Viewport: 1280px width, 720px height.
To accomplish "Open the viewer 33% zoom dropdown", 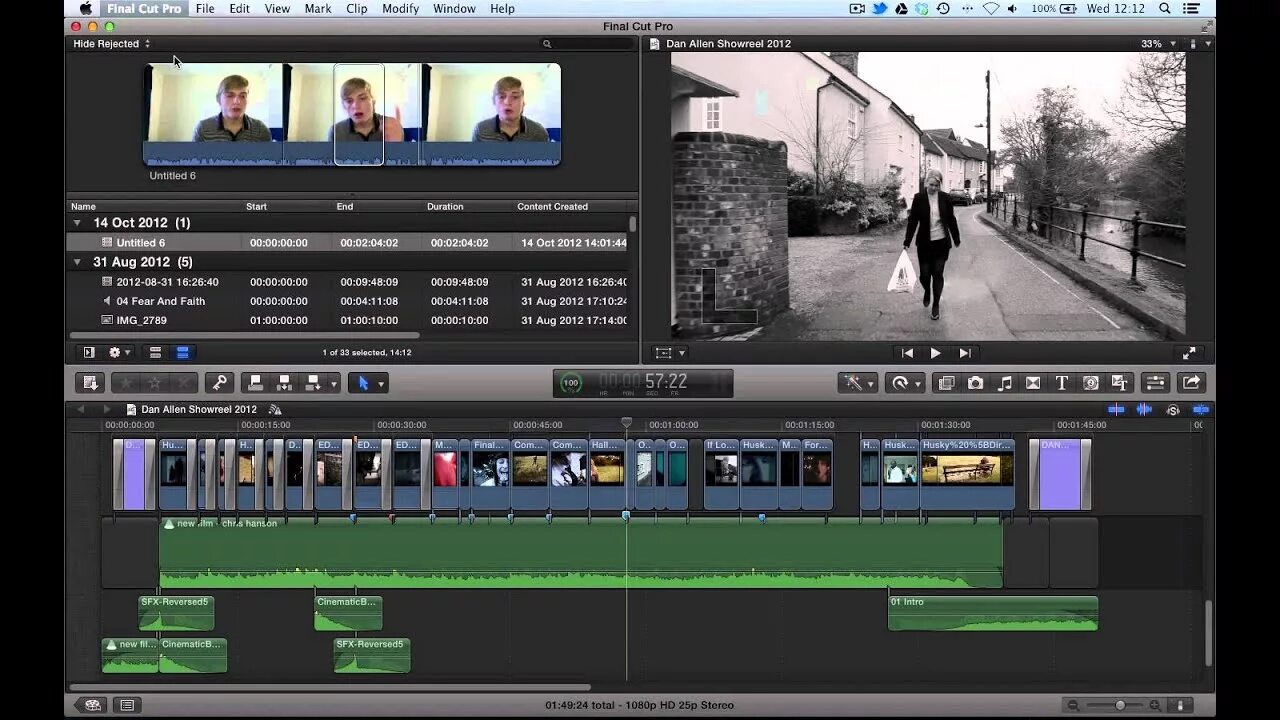I will pyautogui.click(x=1157, y=44).
